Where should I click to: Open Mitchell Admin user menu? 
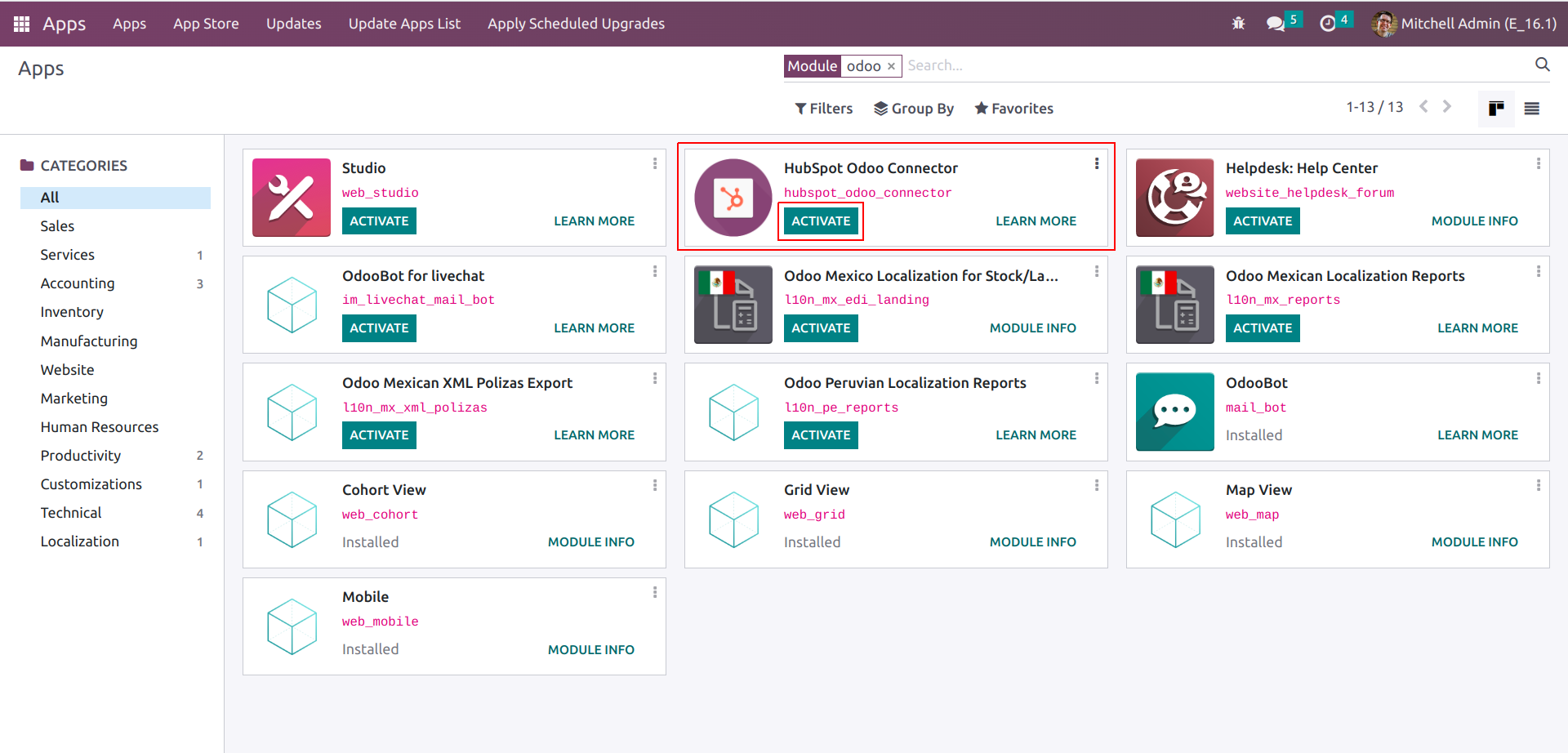[x=1464, y=24]
